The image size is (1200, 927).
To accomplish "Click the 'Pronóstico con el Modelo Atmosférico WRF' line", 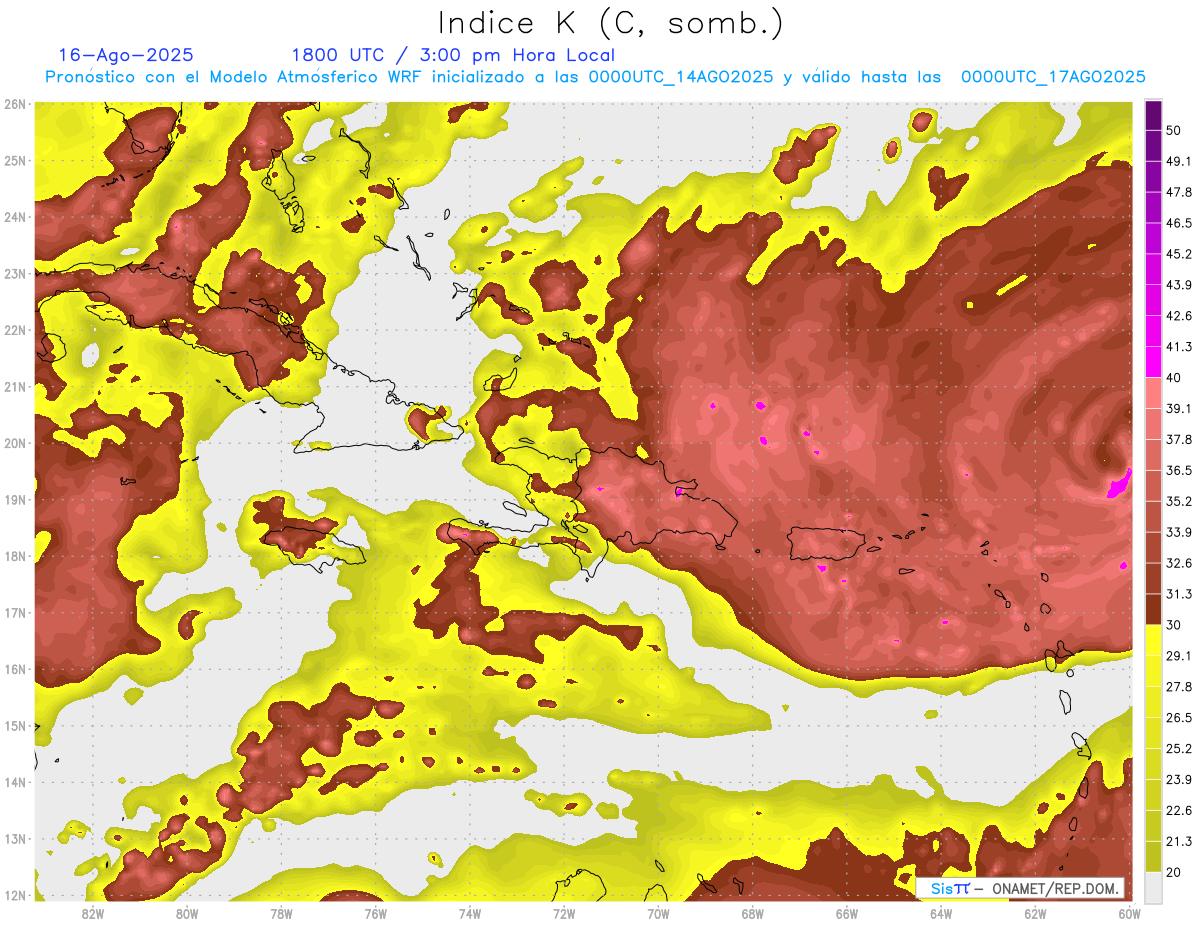I will (x=596, y=77).
